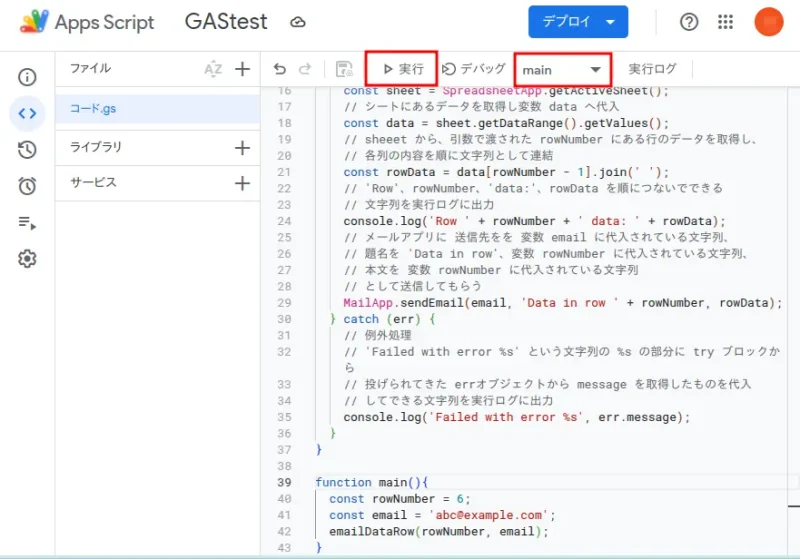800x559 pixels.
Task: Open the Triggers alarm clock icon
Action: pyautogui.click(x=27, y=186)
